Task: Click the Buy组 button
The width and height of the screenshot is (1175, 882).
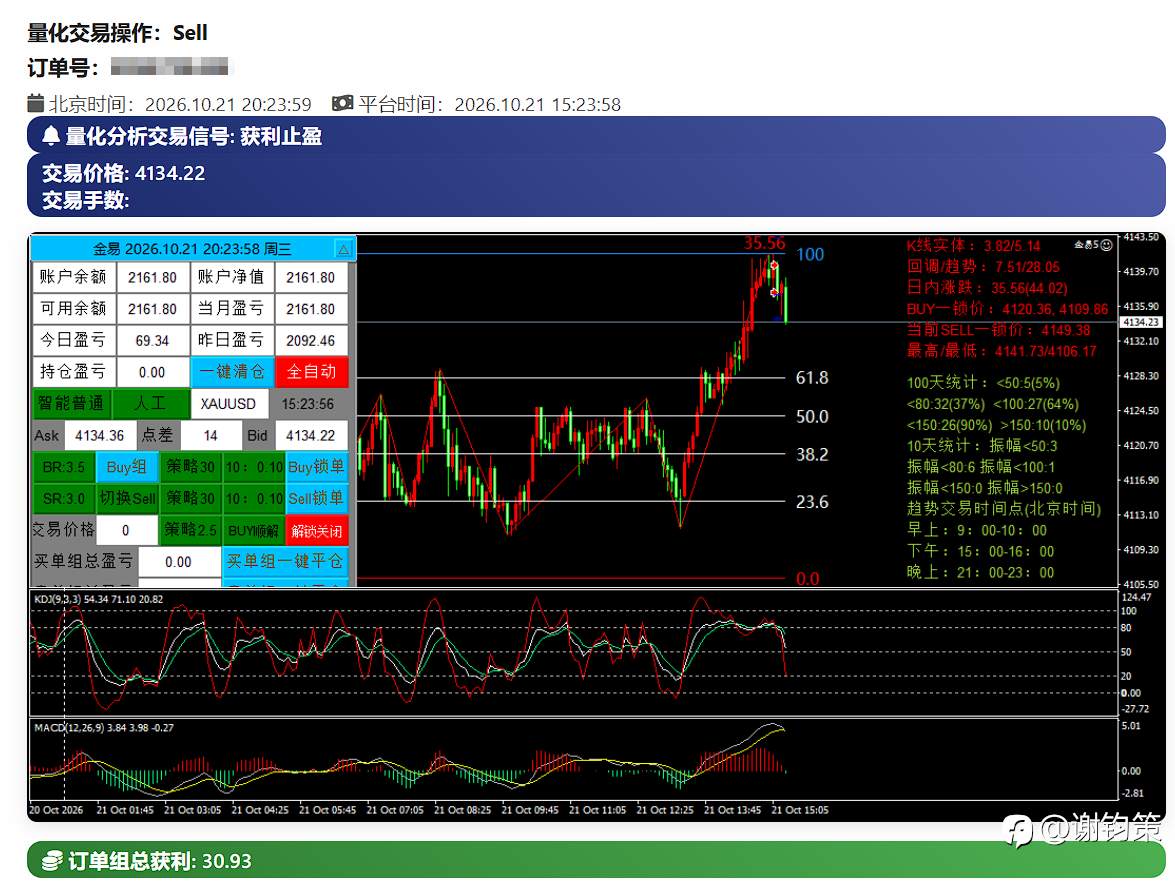Action: [127, 467]
